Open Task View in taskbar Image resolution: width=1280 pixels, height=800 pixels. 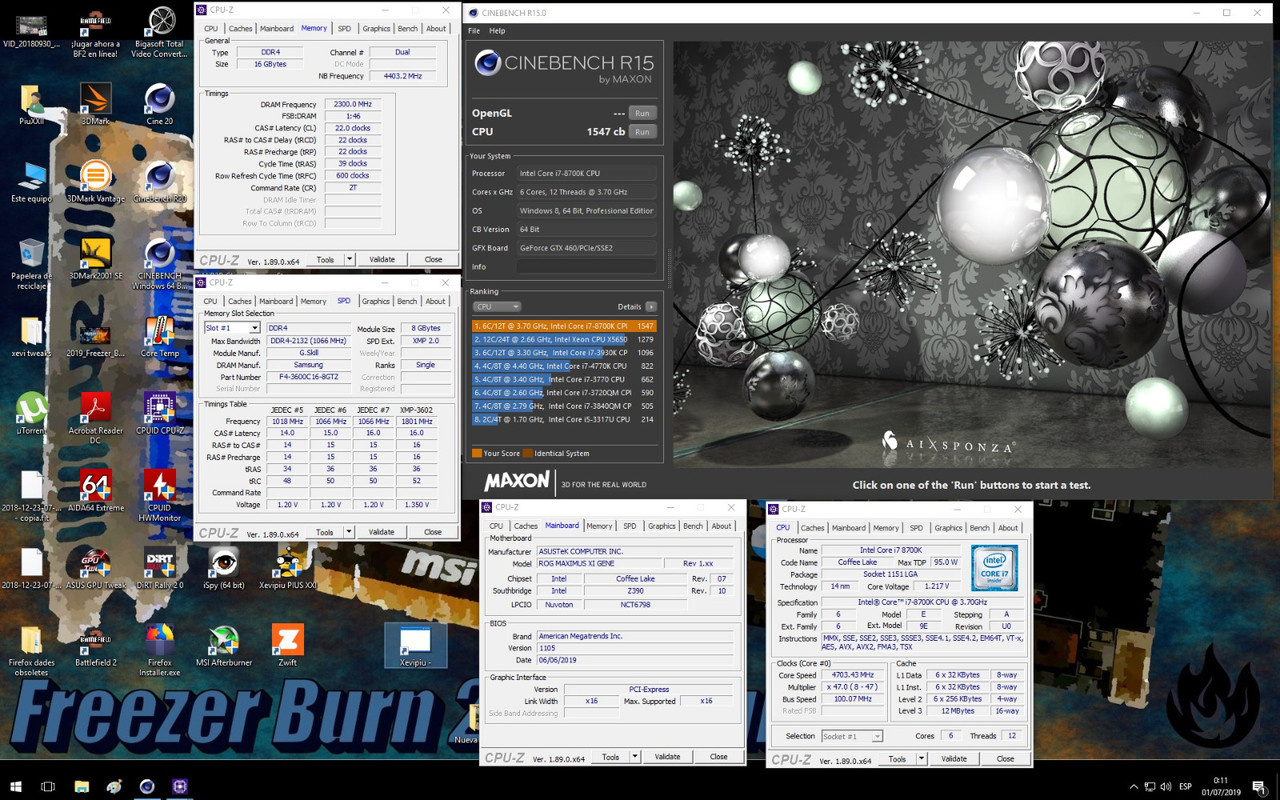(x=48, y=787)
